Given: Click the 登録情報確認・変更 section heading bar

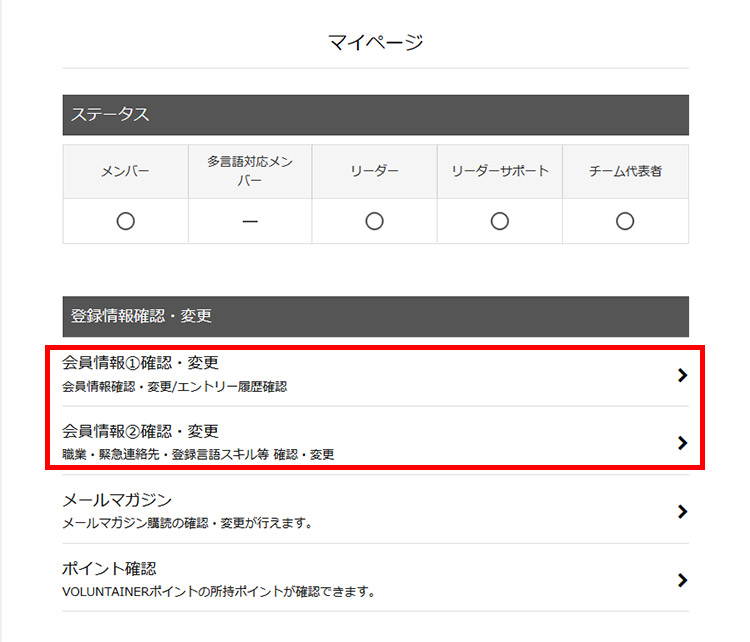Looking at the screenshot, I should (x=375, y=316).
